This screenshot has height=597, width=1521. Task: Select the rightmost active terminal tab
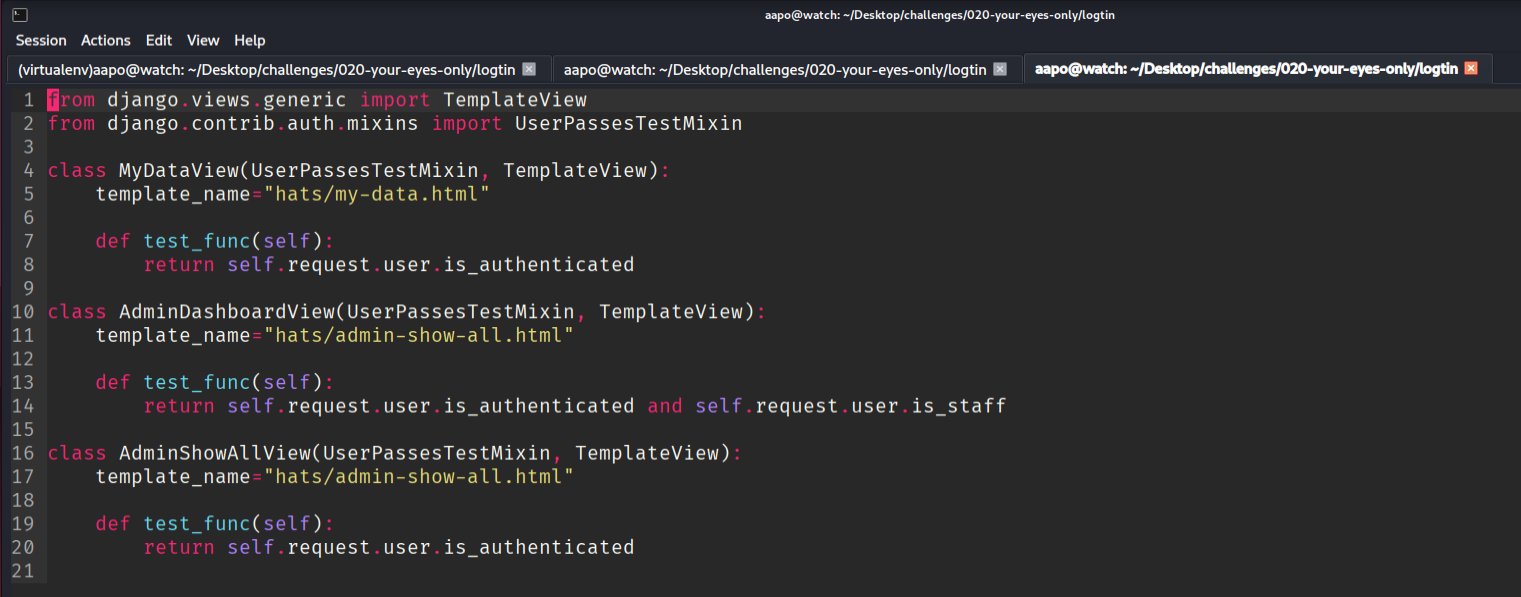coord(1245,69)
